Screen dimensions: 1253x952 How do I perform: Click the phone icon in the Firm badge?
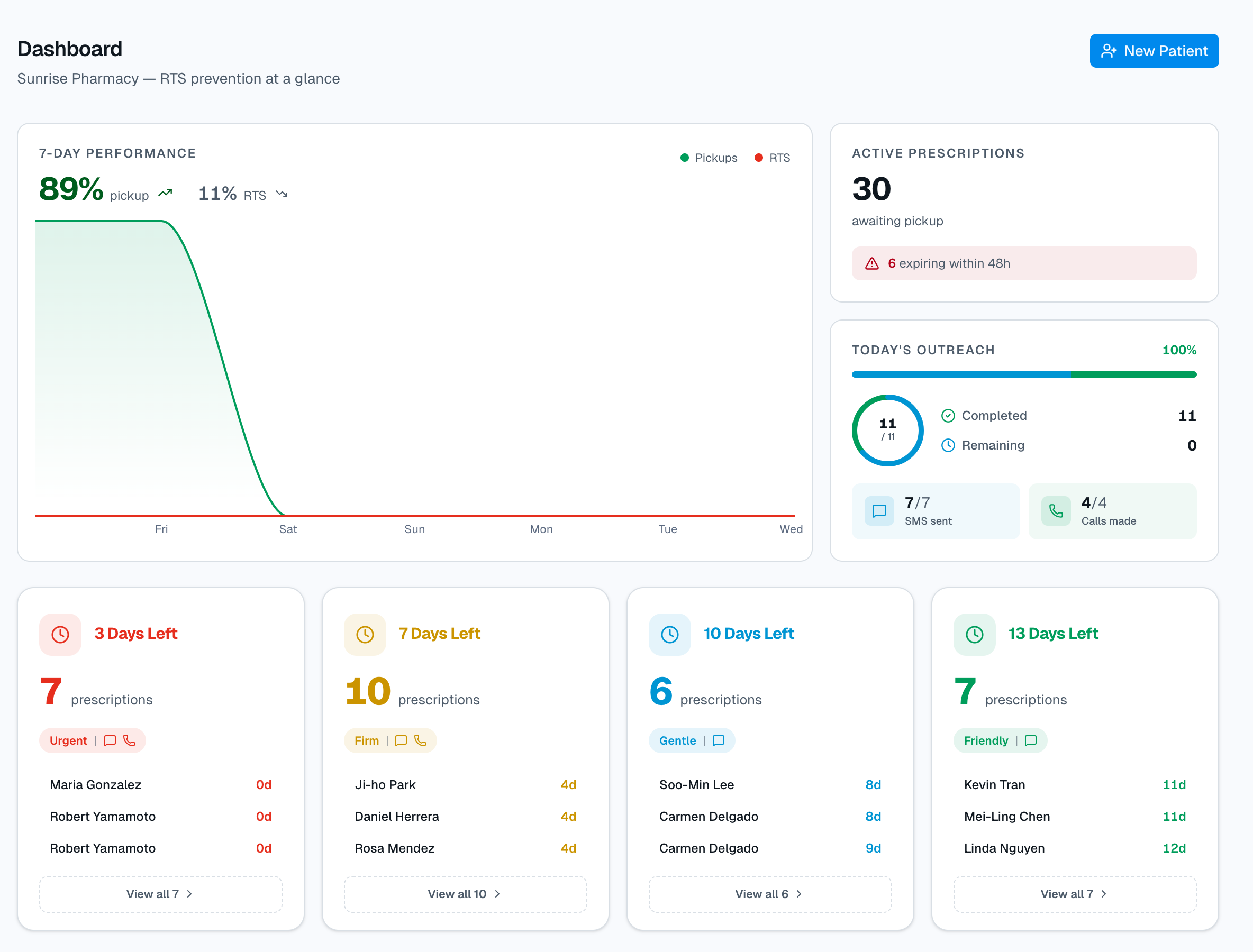tap(421, 740)
